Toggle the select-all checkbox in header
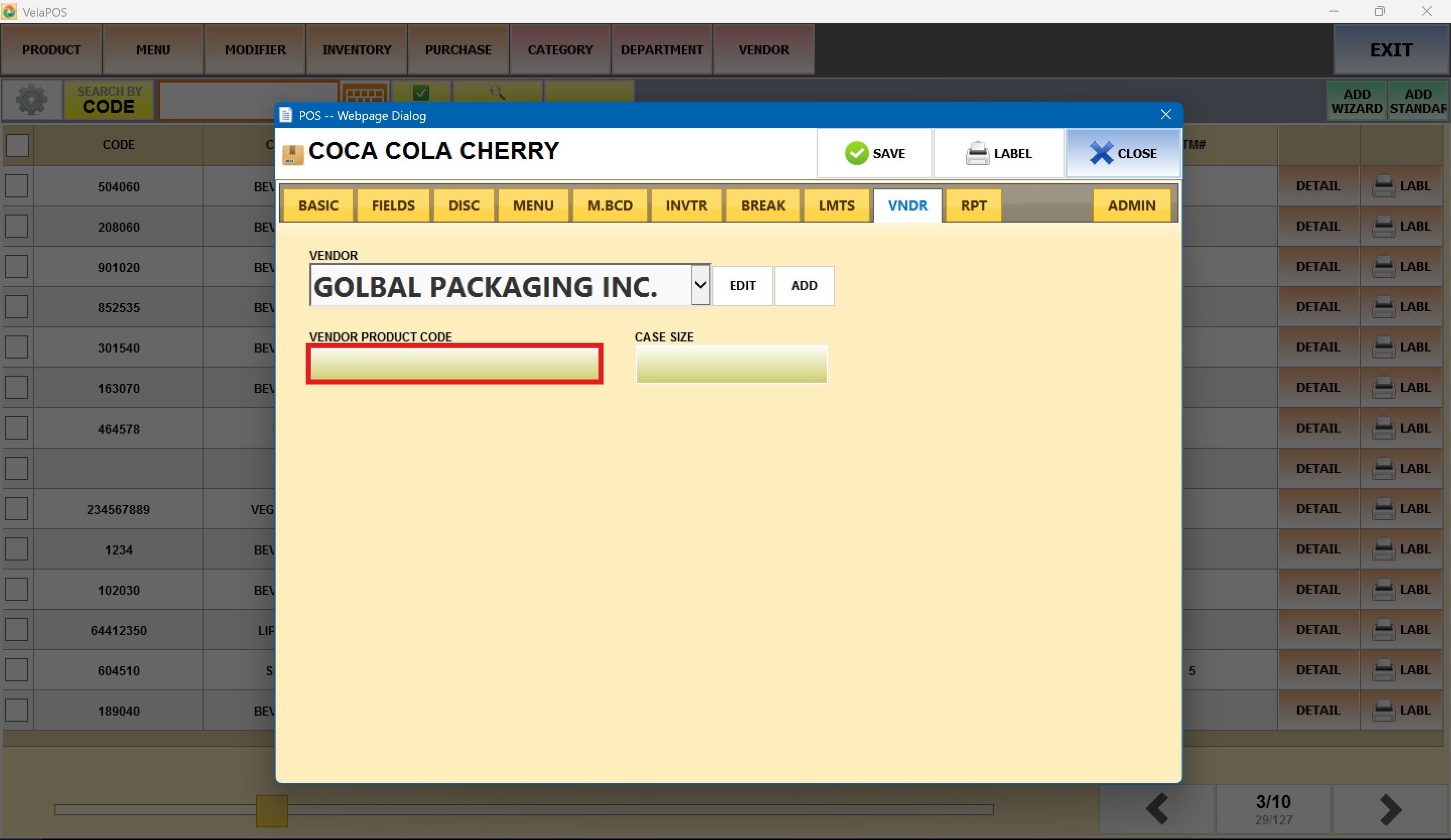 [x=17, y=145]
